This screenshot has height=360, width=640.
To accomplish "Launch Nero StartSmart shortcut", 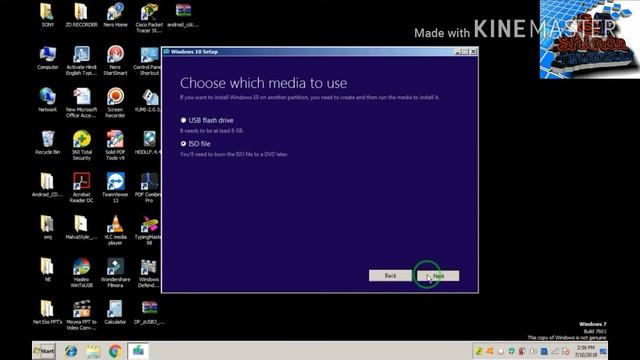I will (x=115, y=60).
